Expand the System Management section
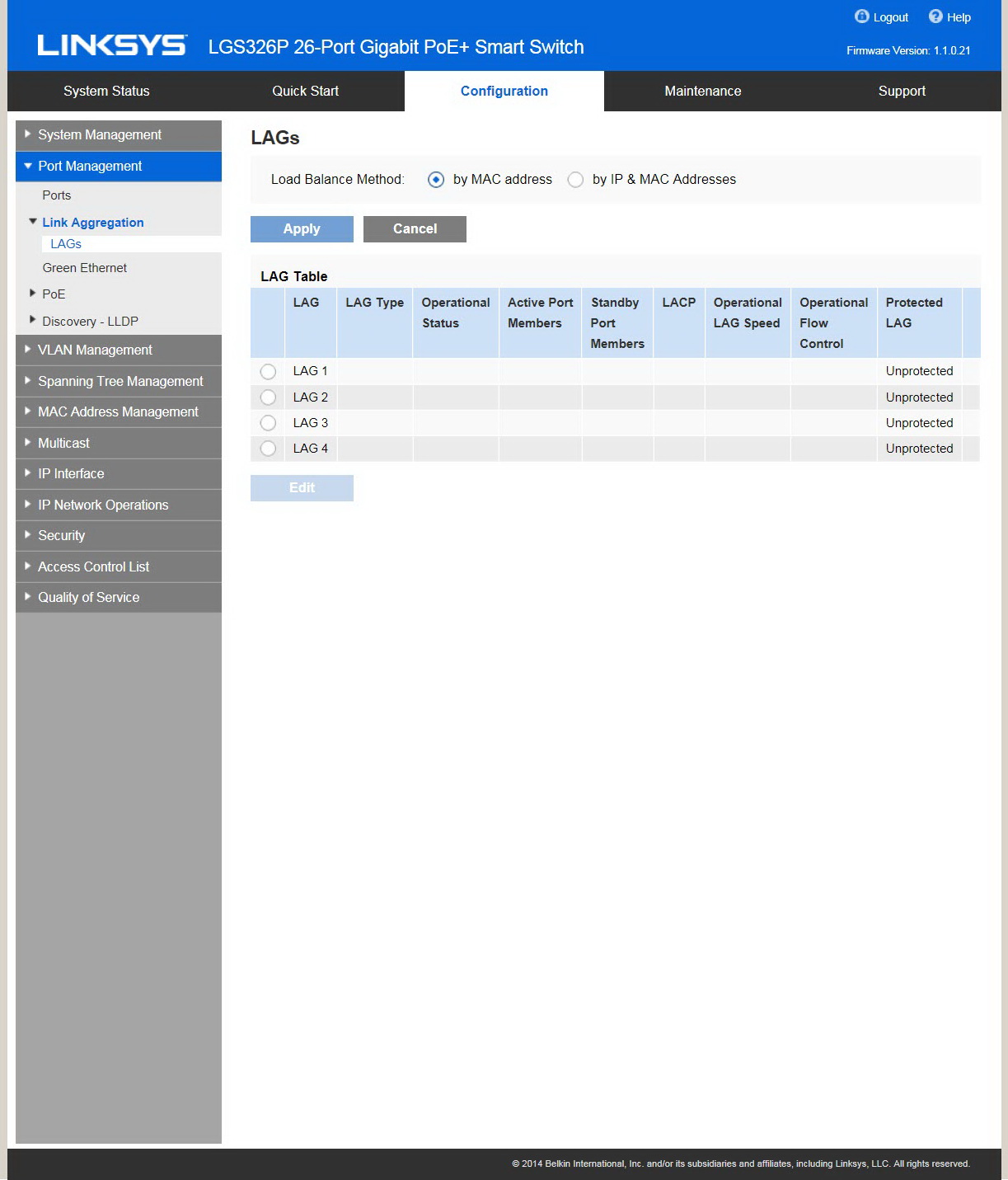Image resolution: width=1008 pixels, height=1180 pixels. pyautogui.click(x=119, y=135)
